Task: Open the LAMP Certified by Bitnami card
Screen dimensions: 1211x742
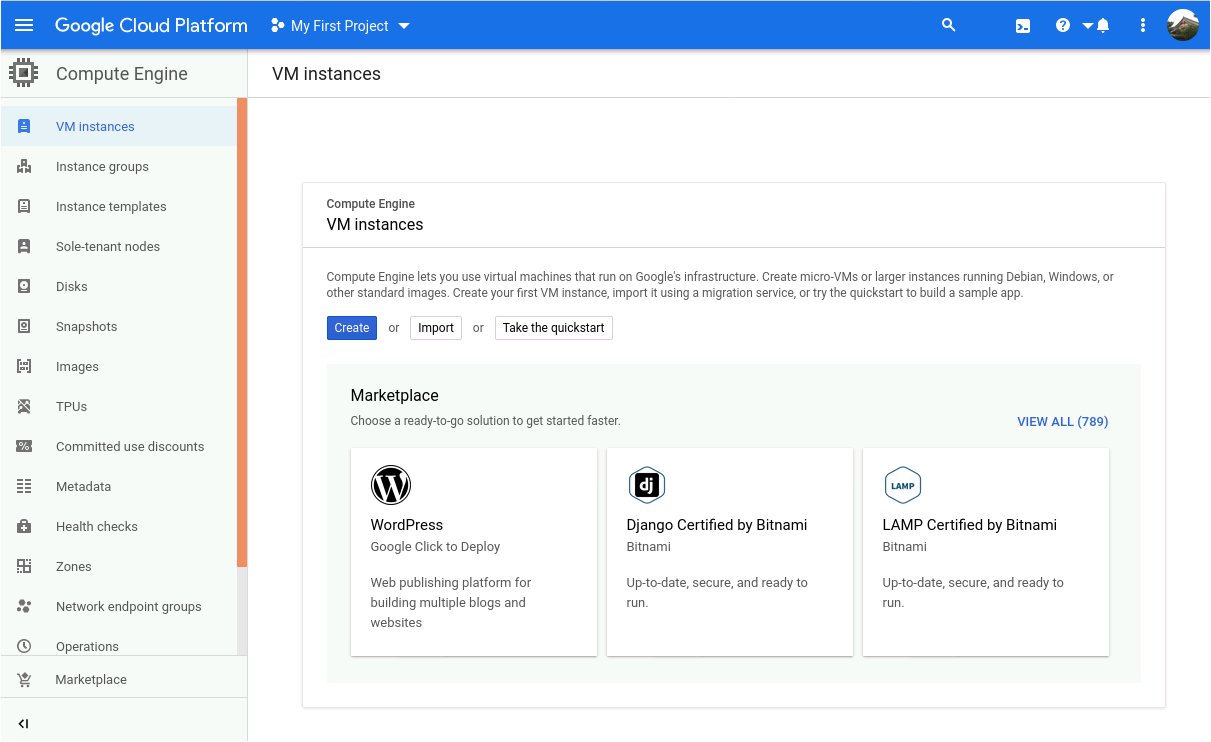Action: pos(986,552)
